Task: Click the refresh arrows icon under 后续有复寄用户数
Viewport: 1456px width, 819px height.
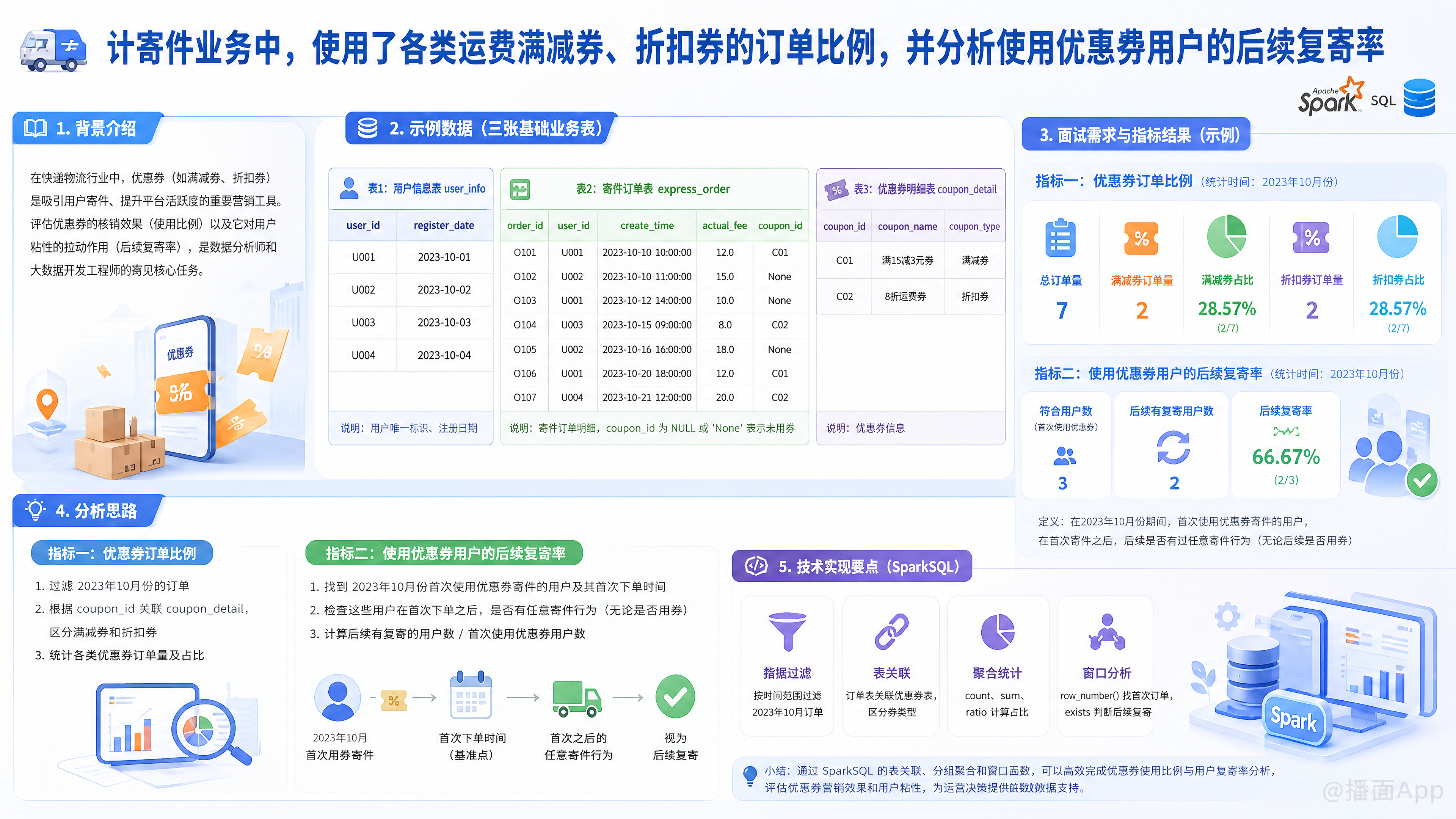Action: pyautogui.click(x=1174, y=448)
